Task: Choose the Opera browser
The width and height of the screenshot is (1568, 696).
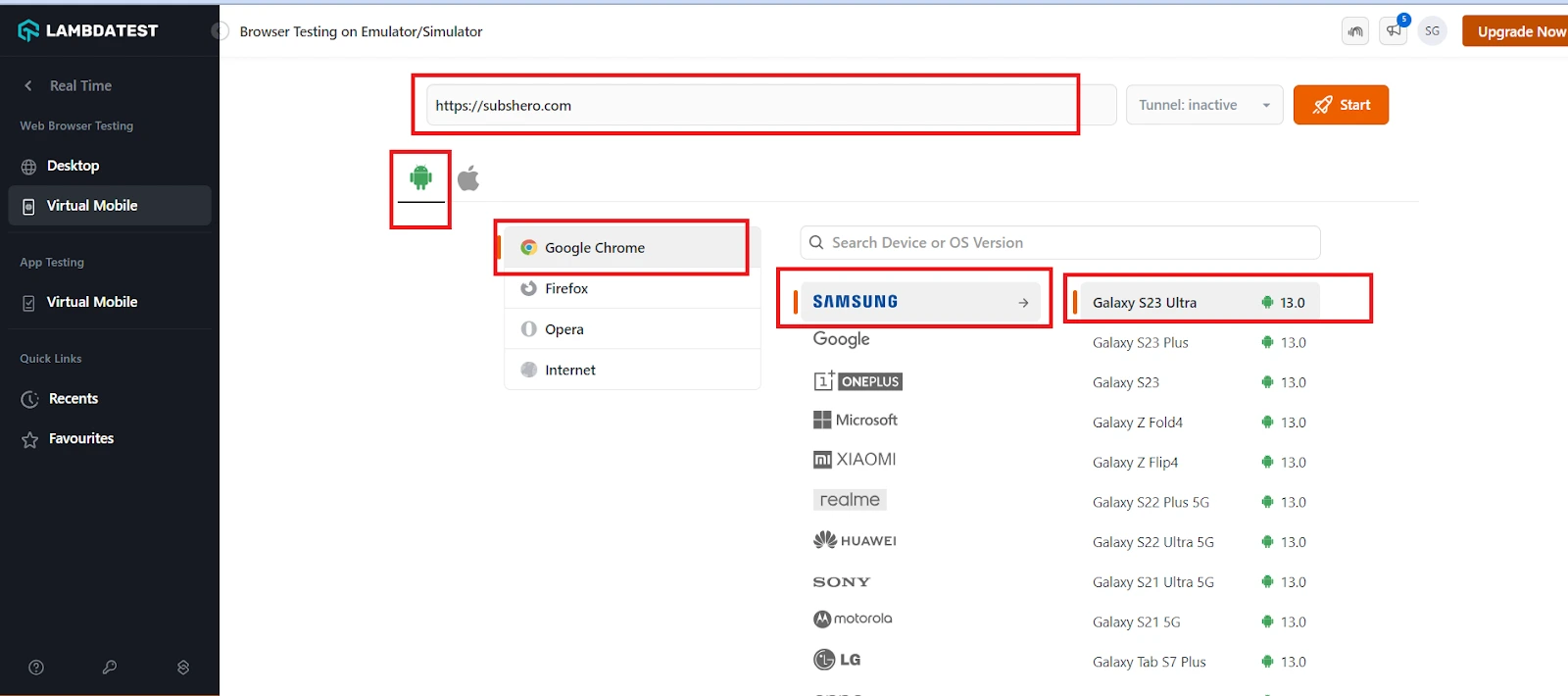Action: pyautogui.click(x=632, y=329)
